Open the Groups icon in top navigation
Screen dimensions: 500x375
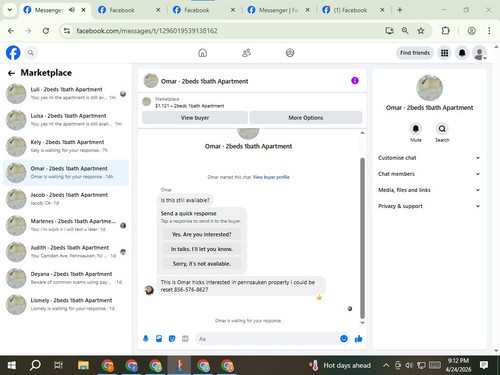click(290, 53)
